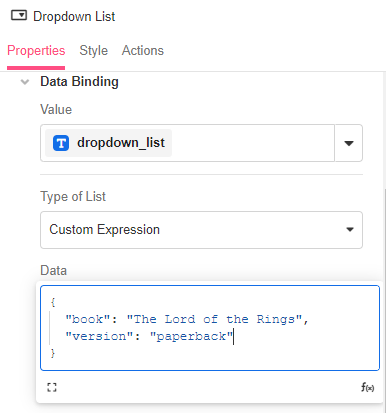Click after "paperback" in the Data editor

[x=233, y=336]
